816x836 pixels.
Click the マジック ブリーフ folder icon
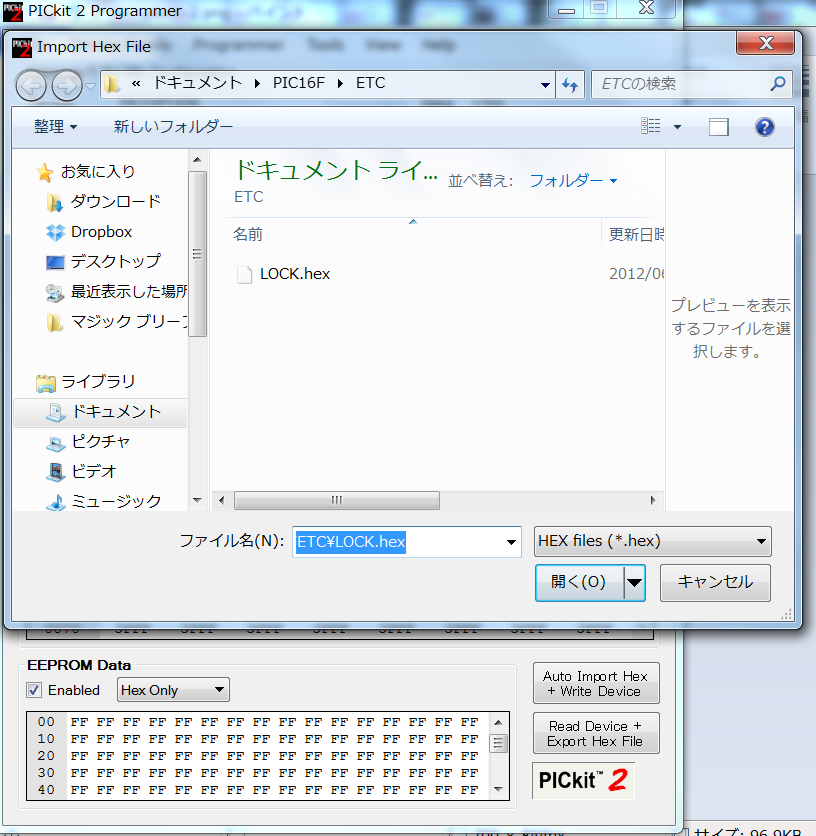point(54,322)
